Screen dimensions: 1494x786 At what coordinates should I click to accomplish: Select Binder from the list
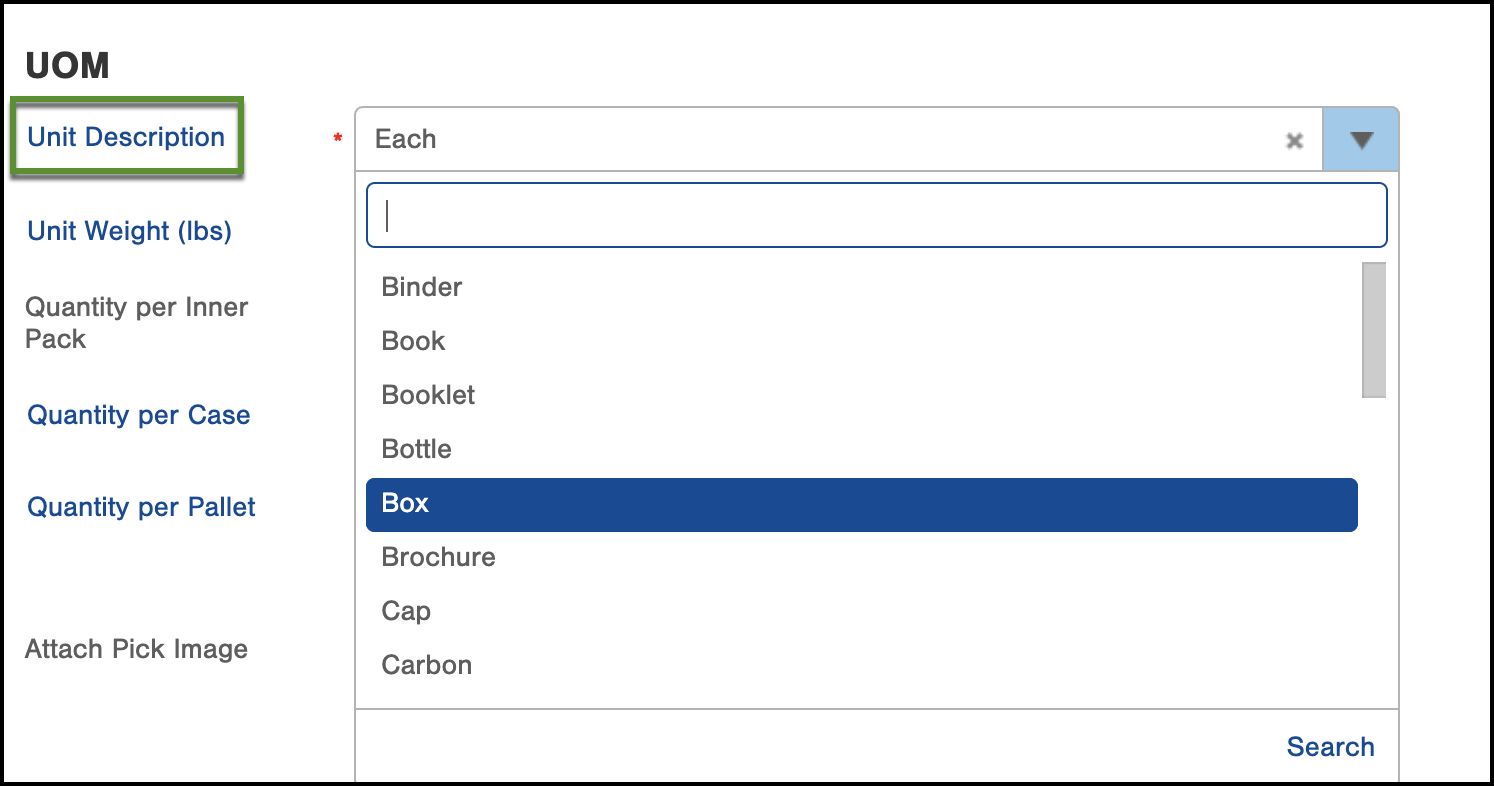[x=862, y=287]
